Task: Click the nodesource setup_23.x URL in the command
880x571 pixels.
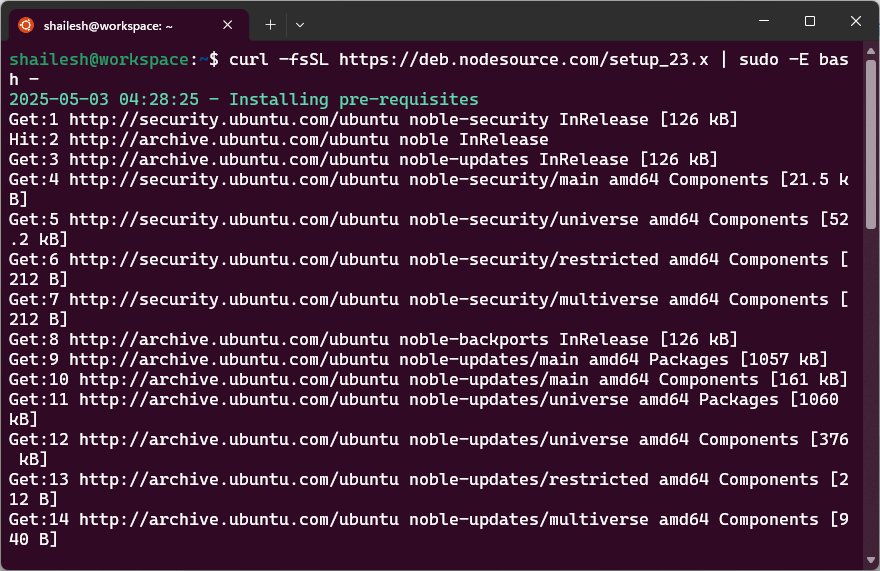Action: (x=523, y=60)
